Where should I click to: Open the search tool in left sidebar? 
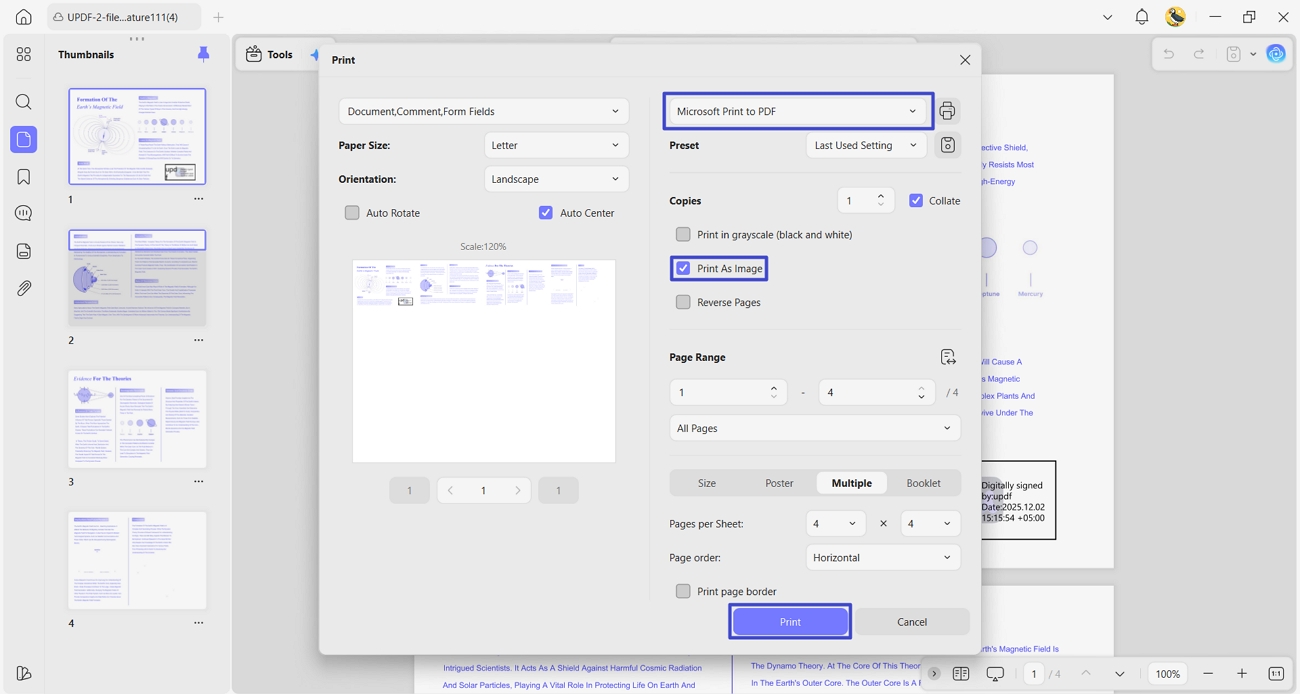tap(24, 102)
